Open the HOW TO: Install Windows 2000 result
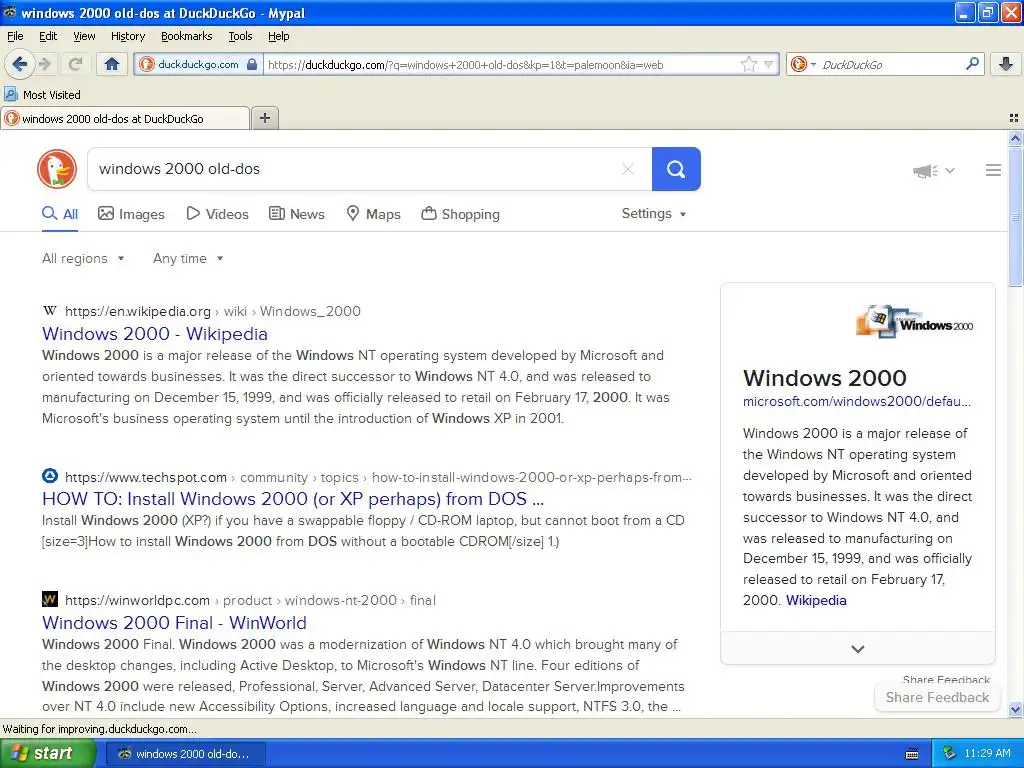1024x768 pixels. [x=293, y=499]
